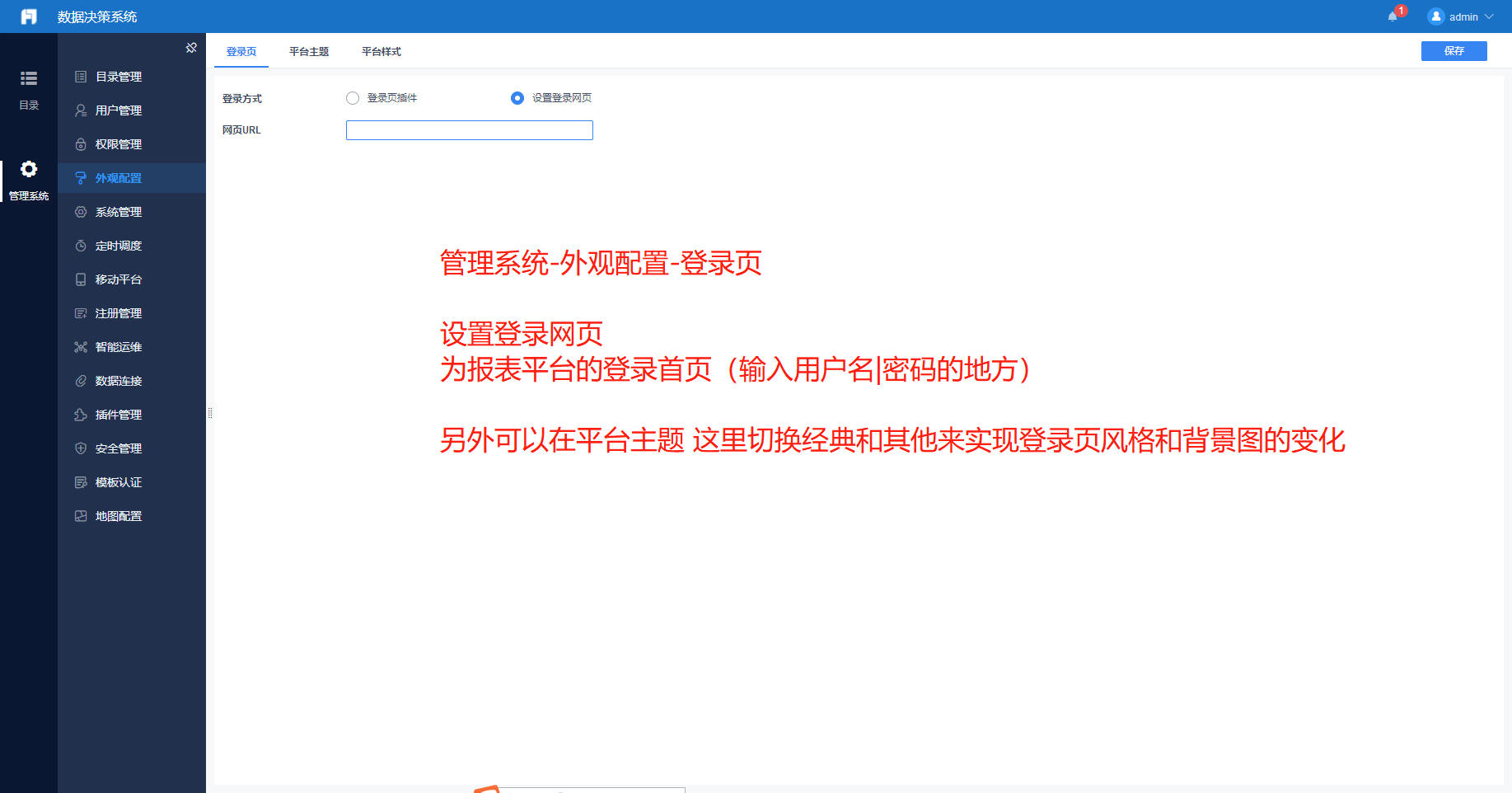Screen dimensions: 1512x793
Task: Click the 模板认证 icon
Action: (x=81, y=482)
